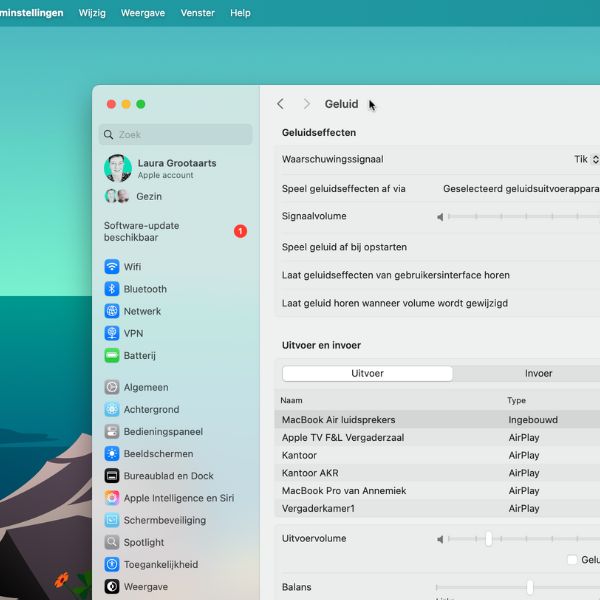Open Wifi settings in sidebar

coord(112,267)
